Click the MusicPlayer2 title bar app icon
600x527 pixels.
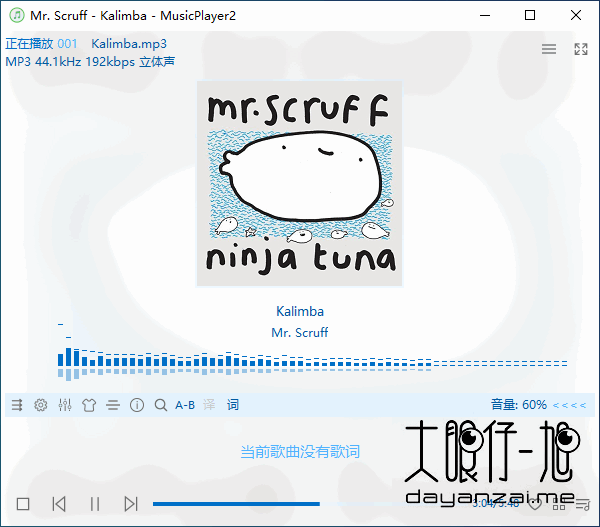17,15
